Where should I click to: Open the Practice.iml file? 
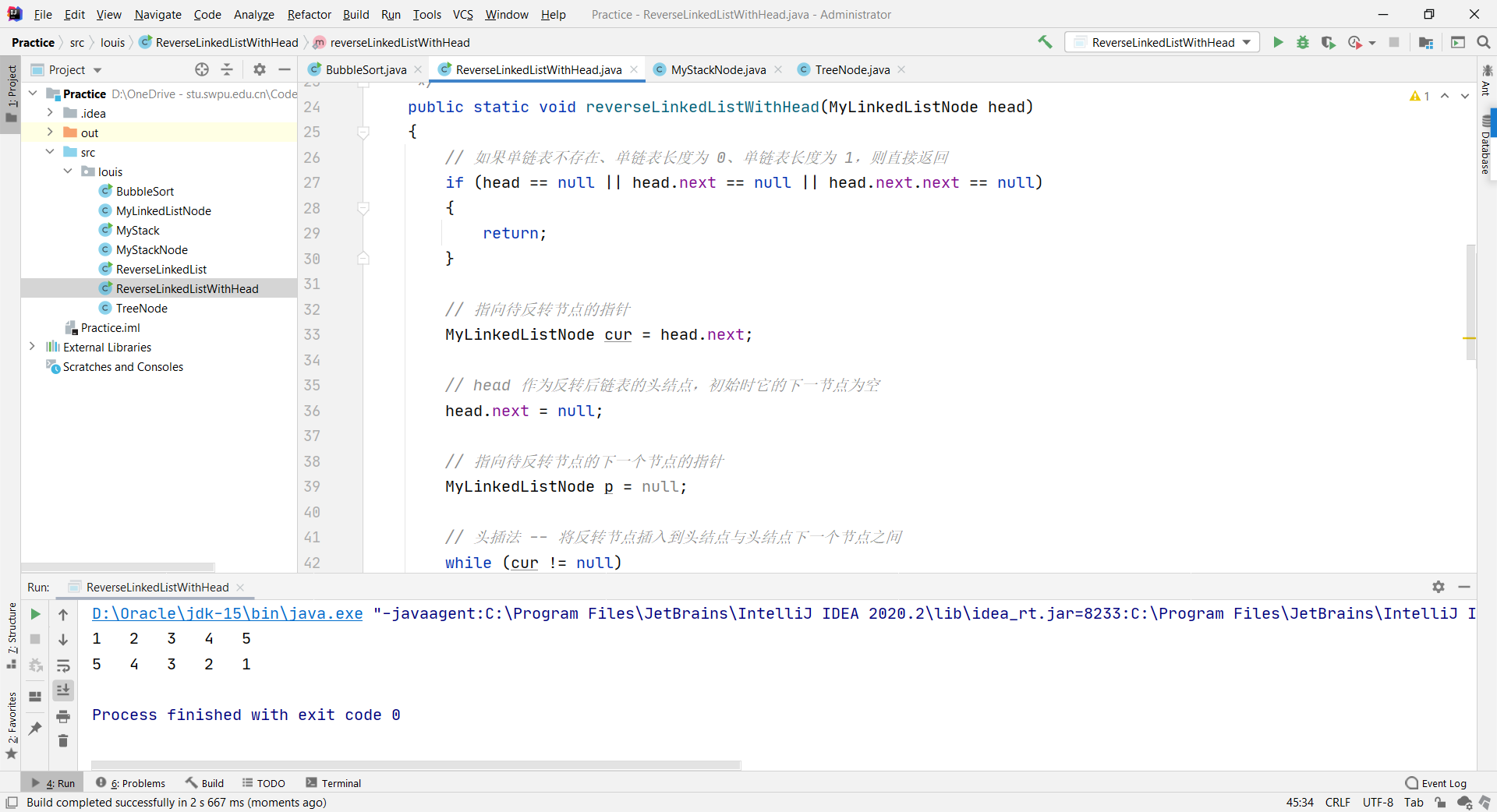pyautogui.click(x=111, y=327)
